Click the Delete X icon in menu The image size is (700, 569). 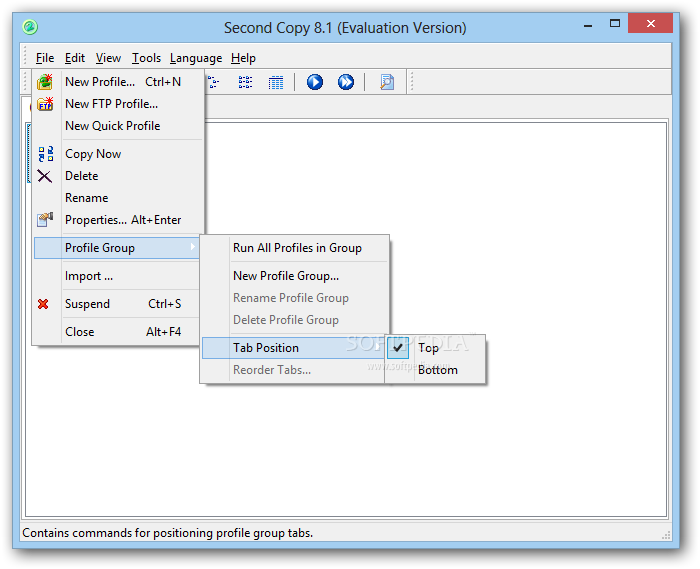point(45,176)
